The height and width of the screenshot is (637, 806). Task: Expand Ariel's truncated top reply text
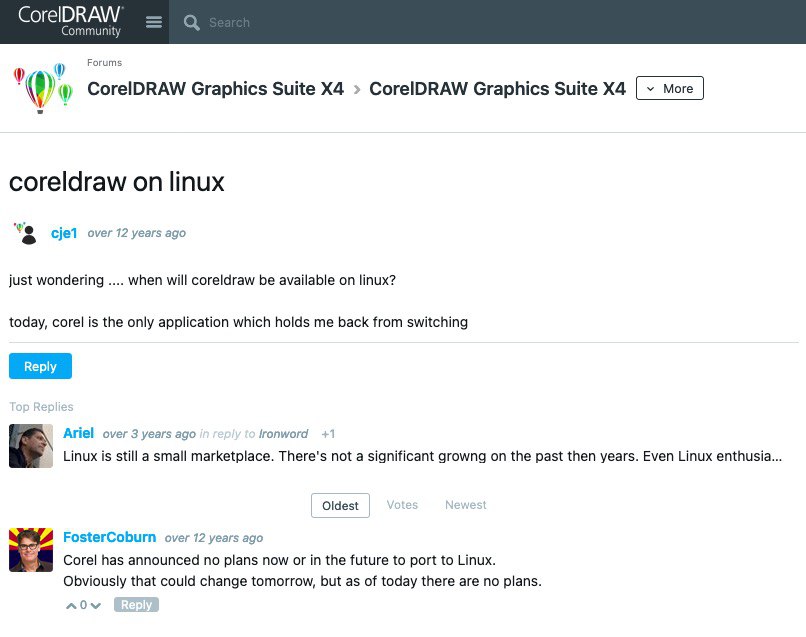421,456
